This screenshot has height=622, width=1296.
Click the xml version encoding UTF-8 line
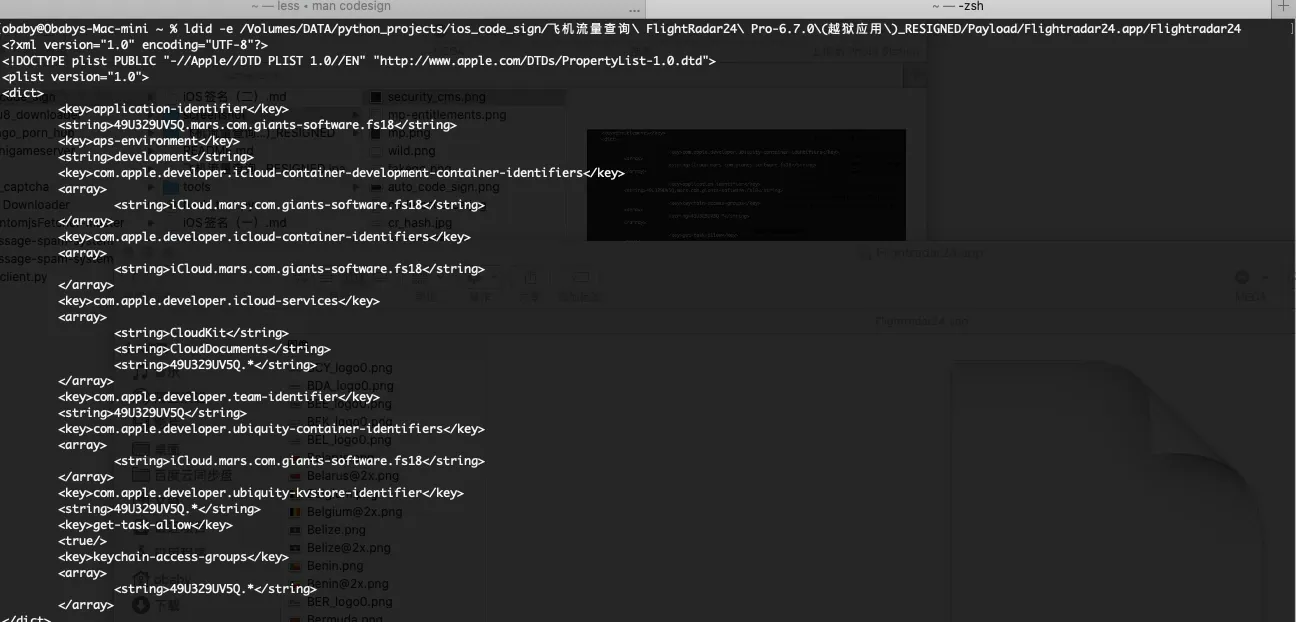click(135, 45)
